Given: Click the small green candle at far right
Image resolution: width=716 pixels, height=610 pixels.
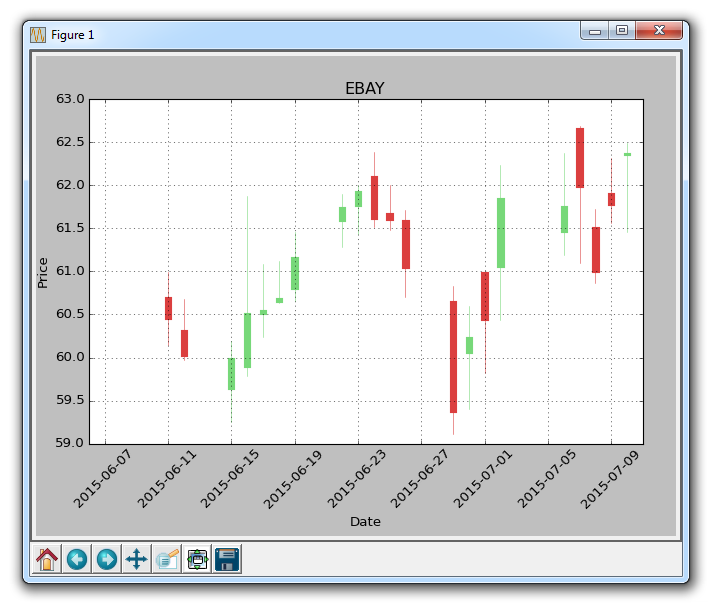Looking at the screenshot, I should coord(627,154).
